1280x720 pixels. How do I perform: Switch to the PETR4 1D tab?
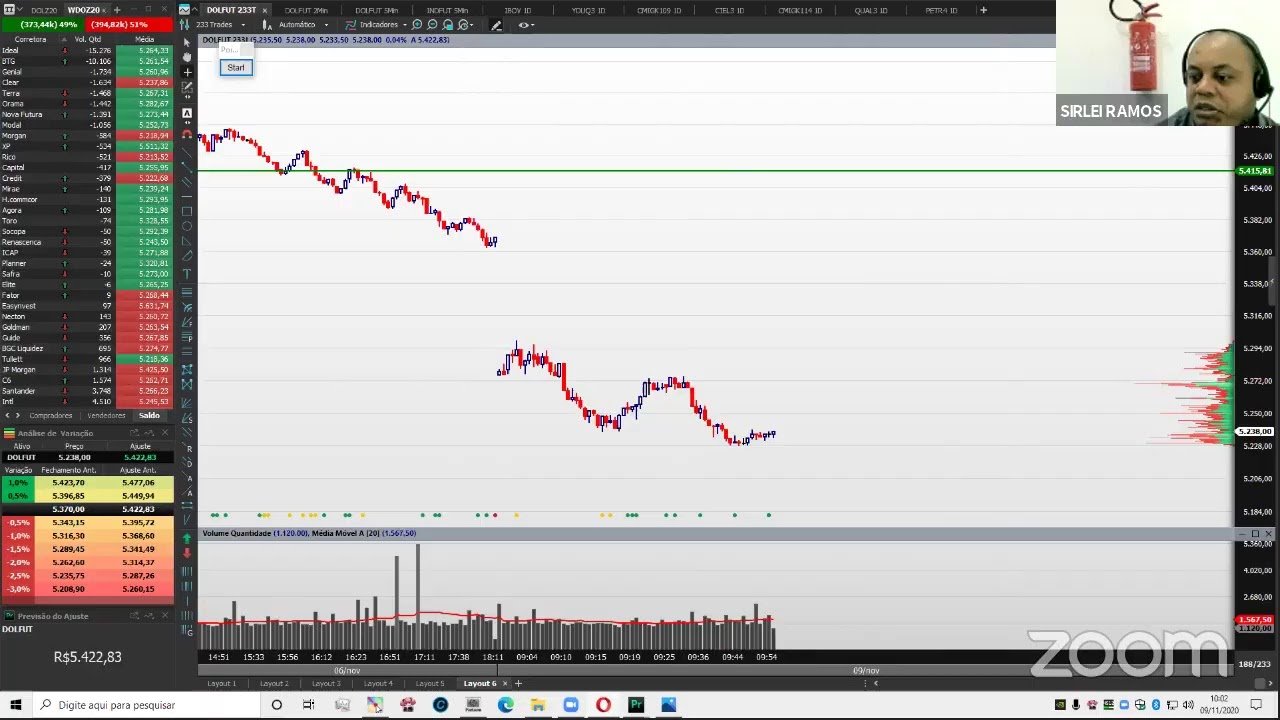(941, 10)
